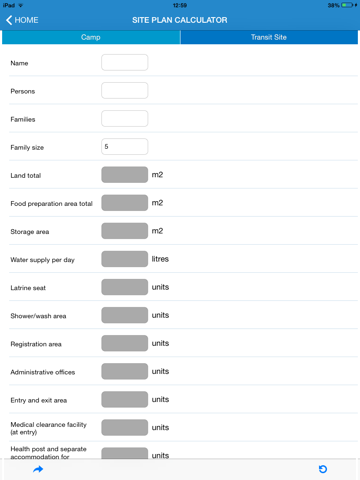Edit the Family size field

(125, 147)
